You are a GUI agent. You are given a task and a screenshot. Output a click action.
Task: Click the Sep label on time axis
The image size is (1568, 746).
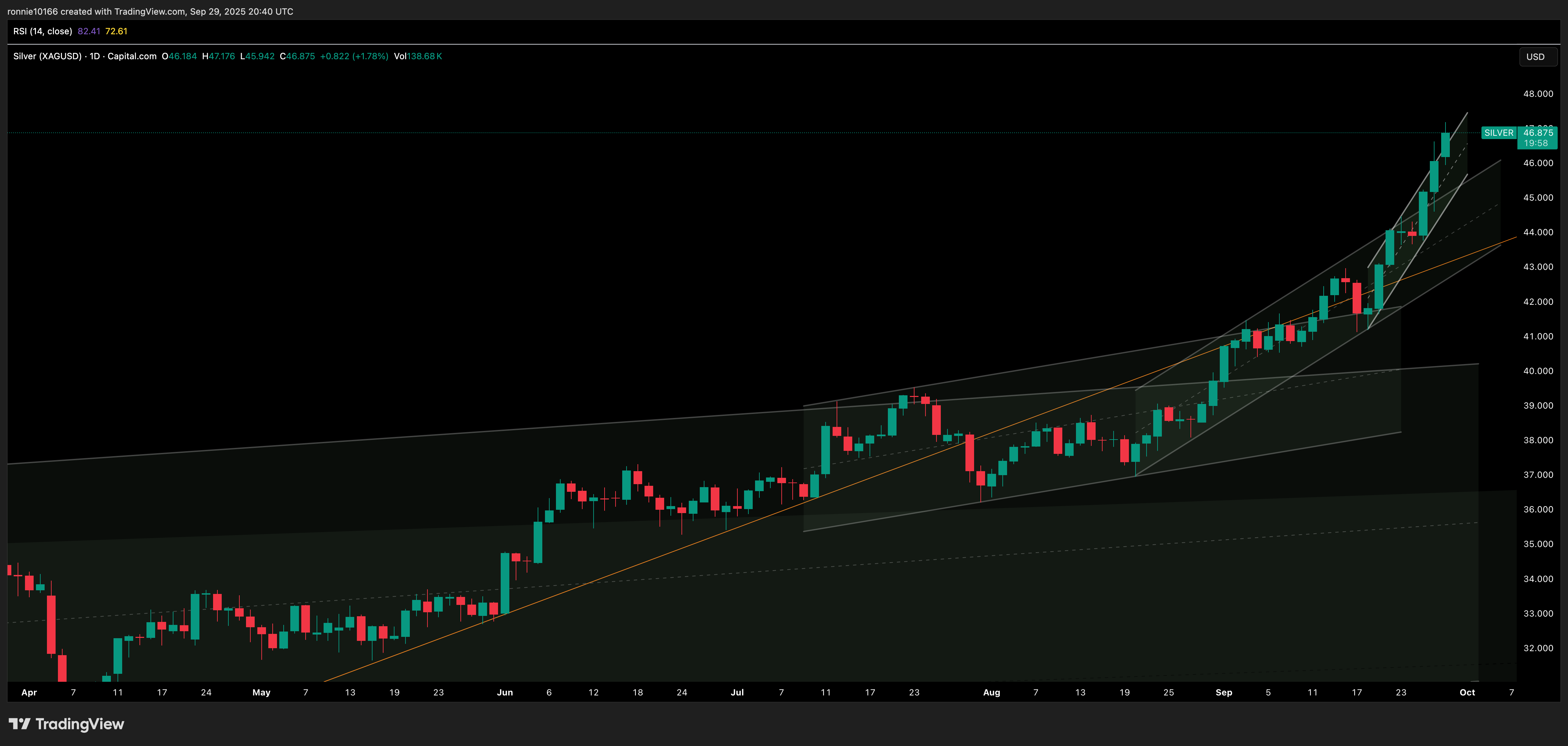pyautogui.click(x=1223, y=692)
